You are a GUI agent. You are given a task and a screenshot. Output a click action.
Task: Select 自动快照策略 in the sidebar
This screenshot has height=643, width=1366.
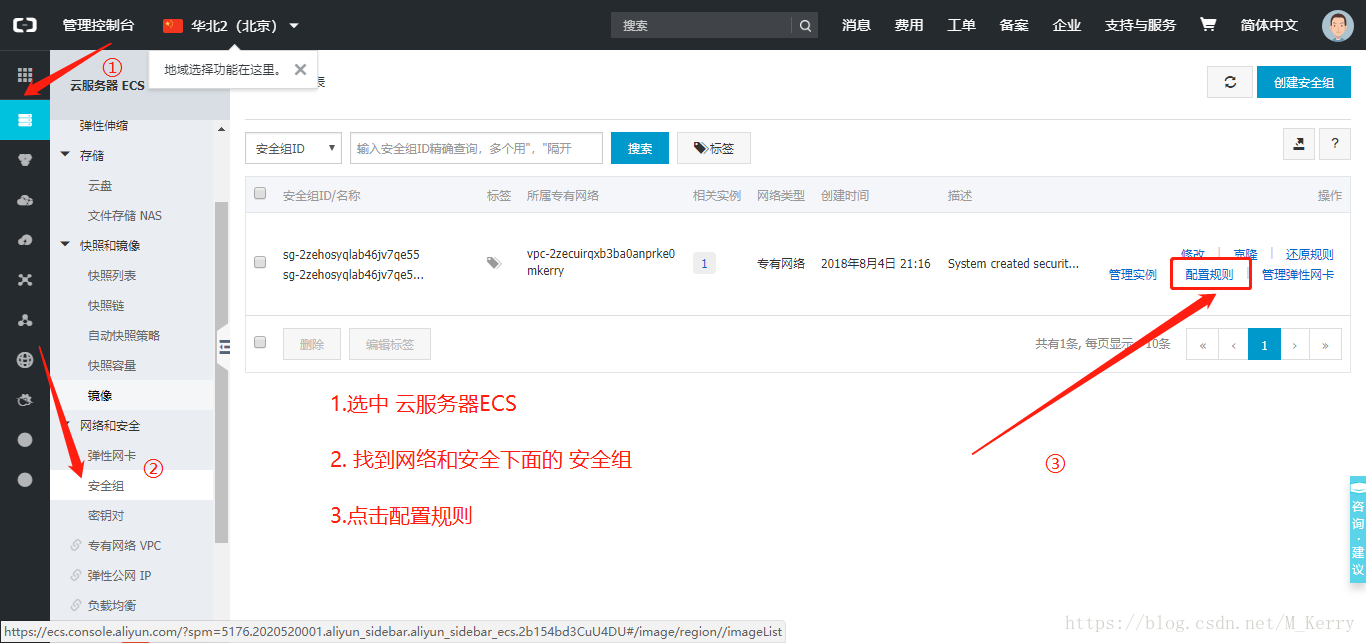point(124,335)
